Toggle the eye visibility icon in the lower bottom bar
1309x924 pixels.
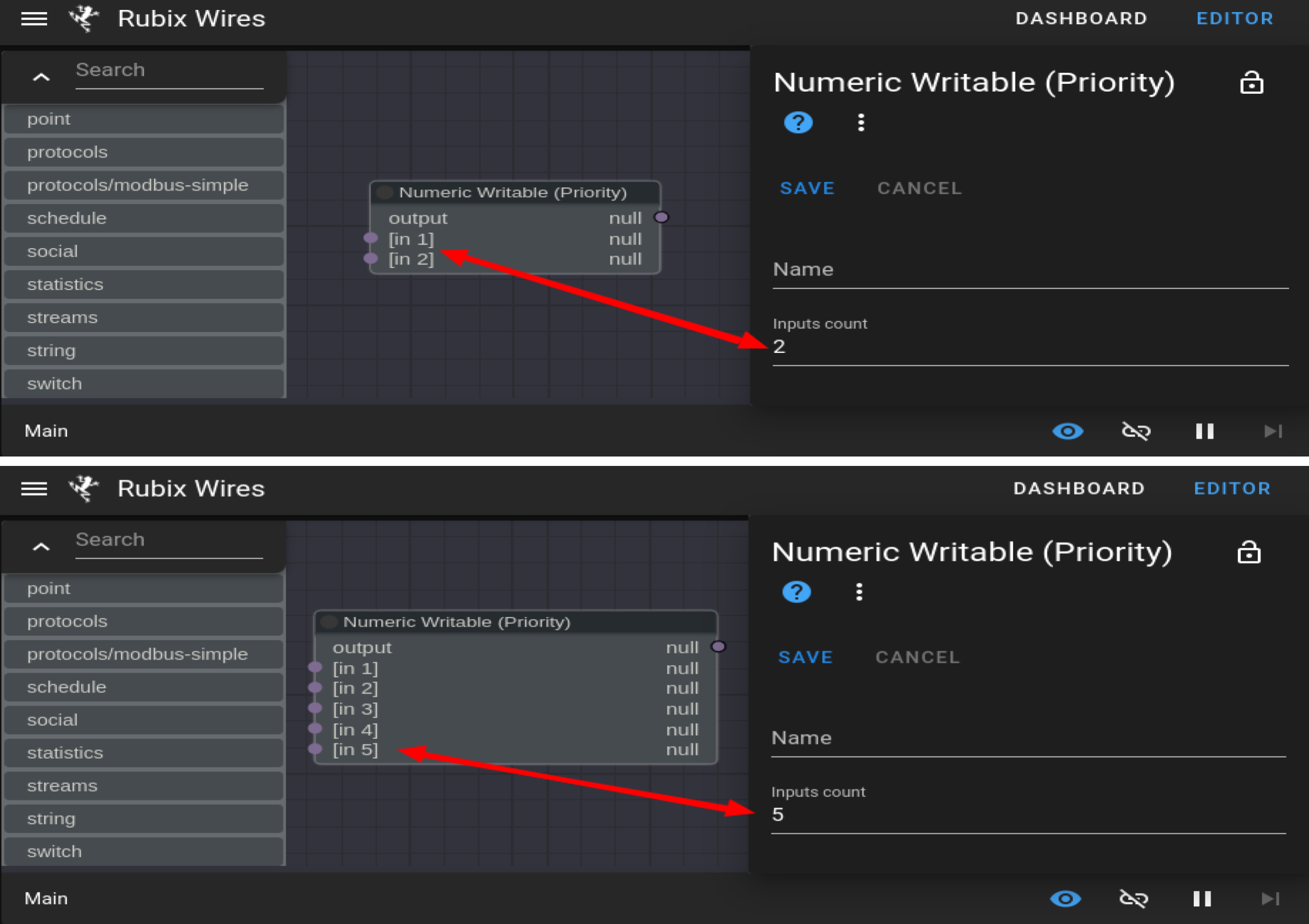click(x=1066, y=899)
